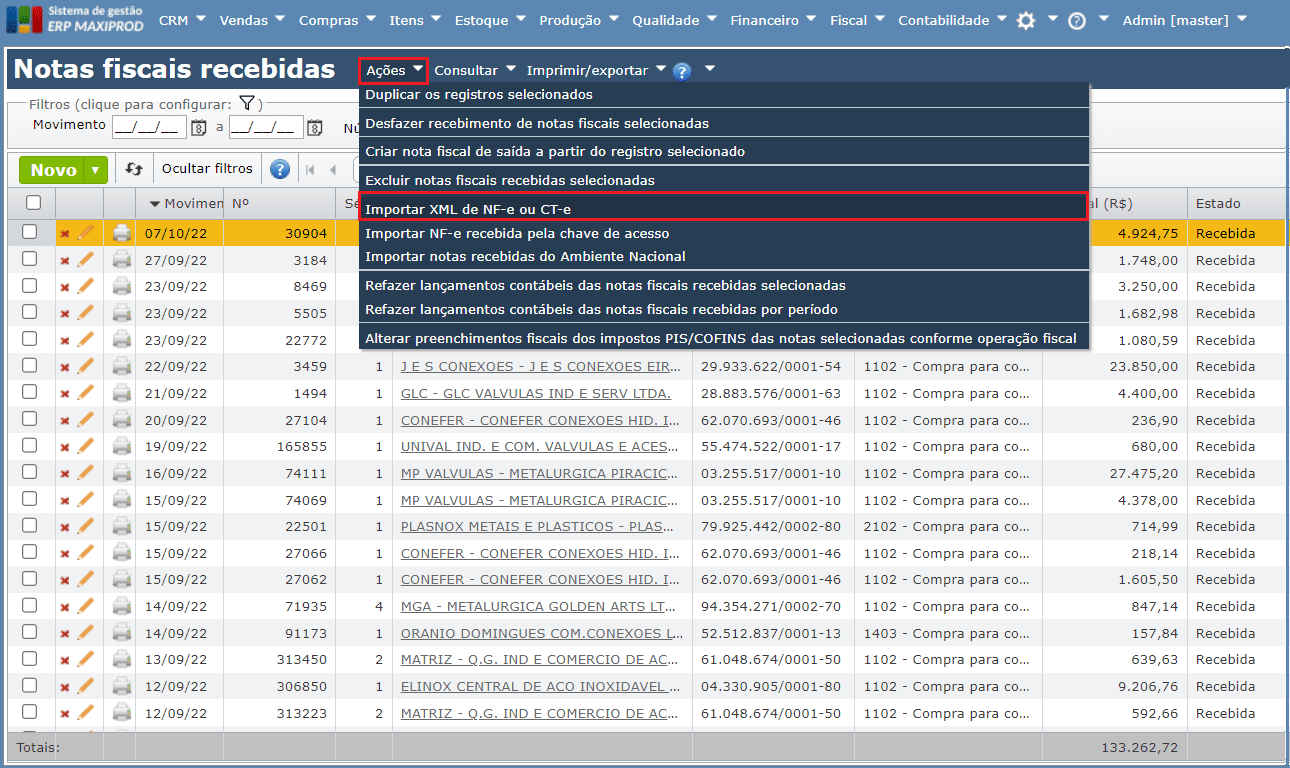The width and height of the screenshot is (1290, 768).
Task: Select Desfazer recebimento de notas fiscais selecionadas
Action: point(723,124)
